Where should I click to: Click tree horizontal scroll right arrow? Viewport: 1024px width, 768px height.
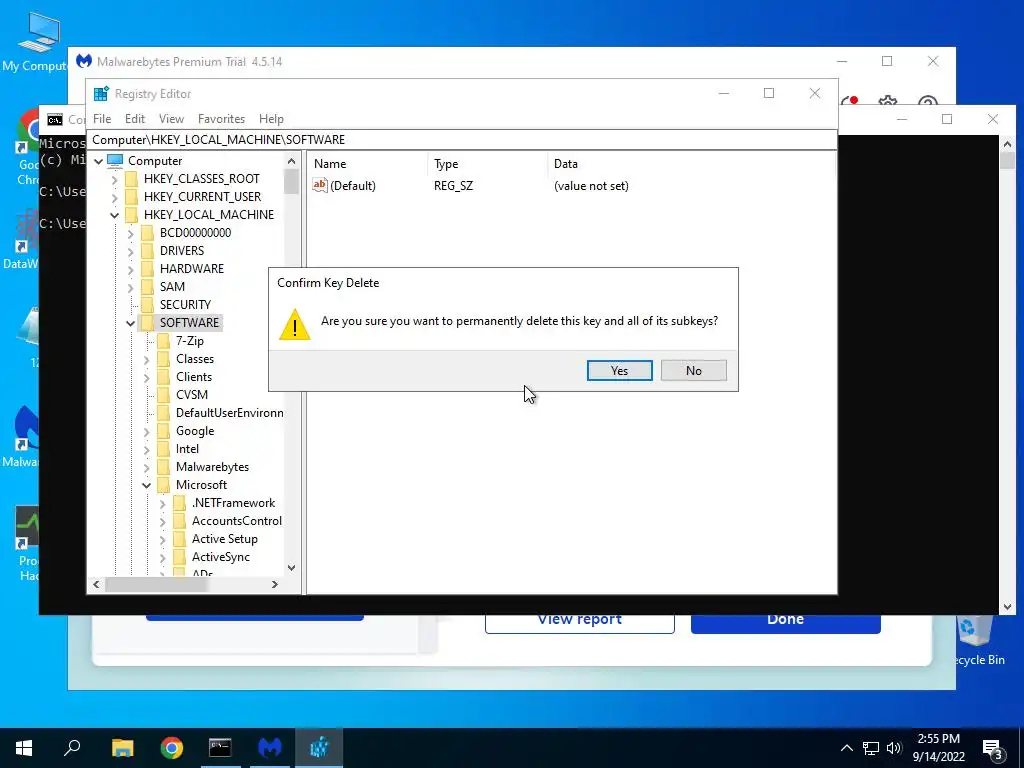[x=275, y=584]
